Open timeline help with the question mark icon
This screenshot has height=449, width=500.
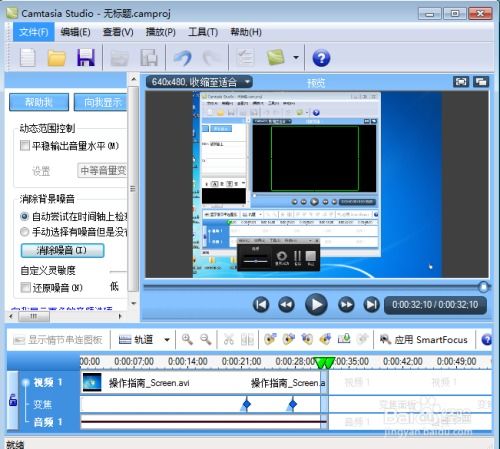pyautogui.click(x=487, y=340)
